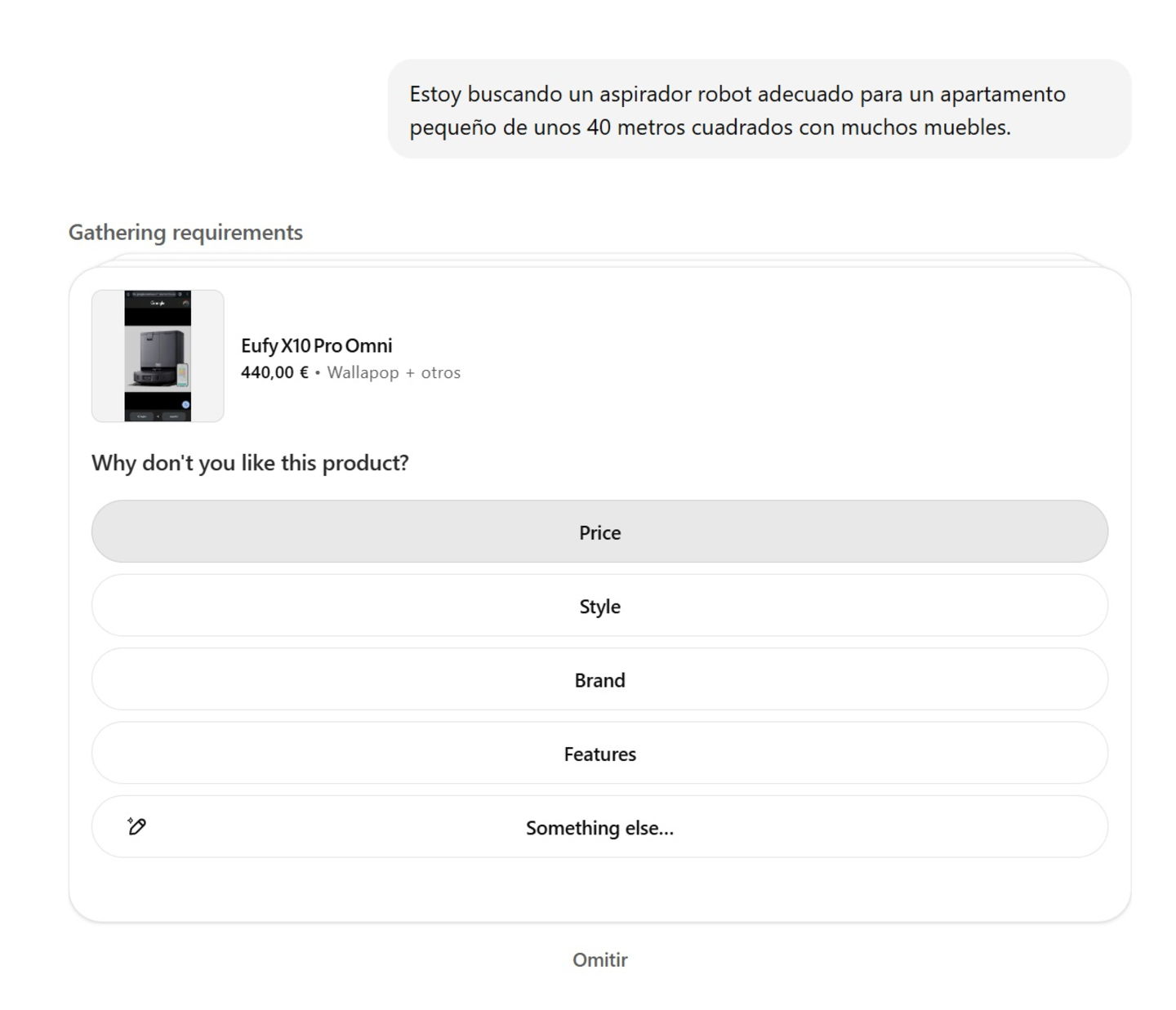
Task: Click the Wallapop + otros seller text
Action: point(394,372)
